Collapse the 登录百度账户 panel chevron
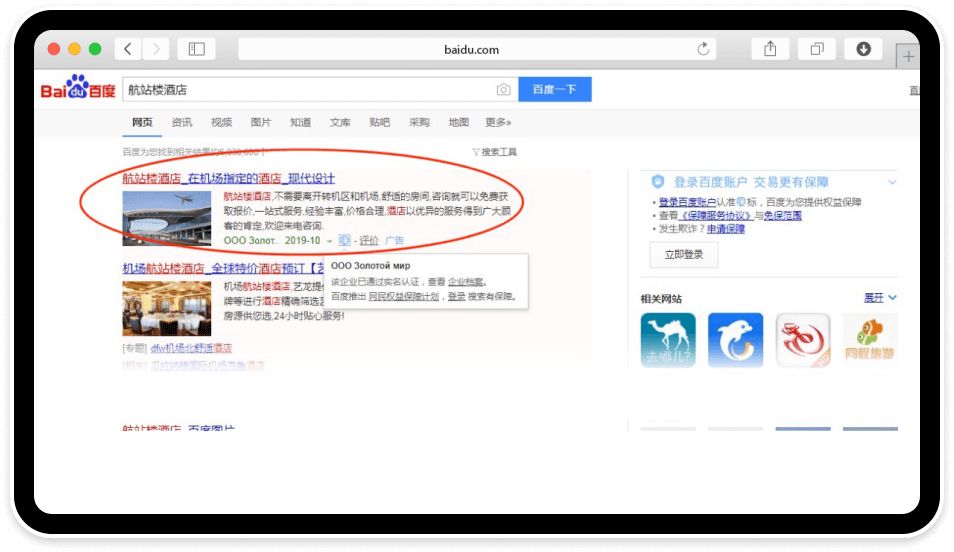 [892, 182]
